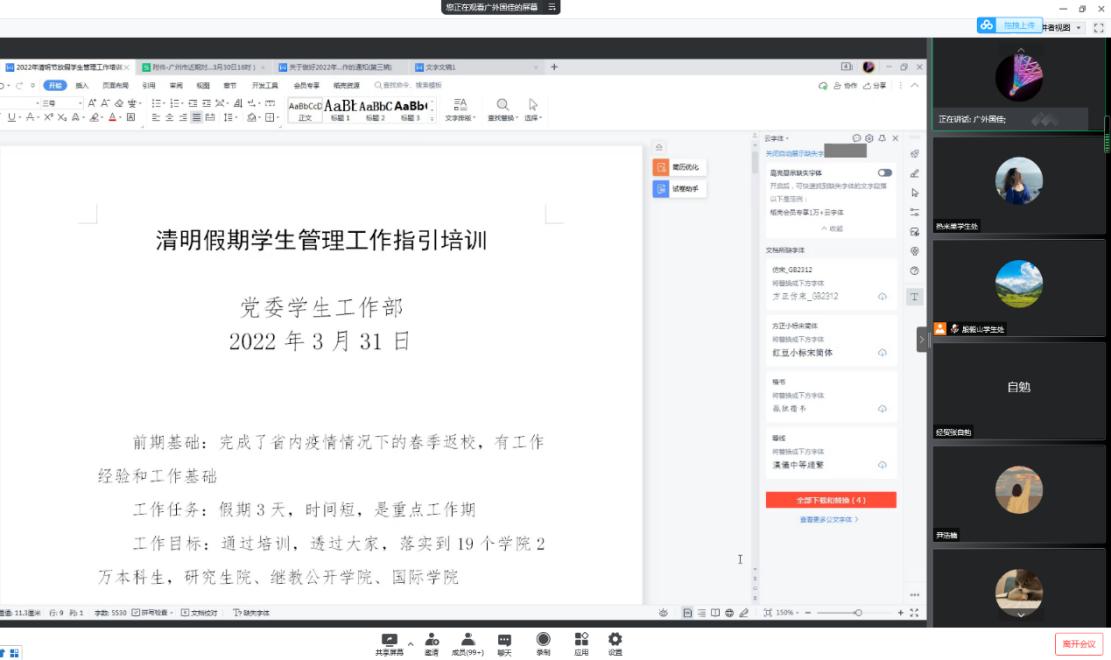
Task: Toggle the 高亮显示缺失字体 switch
Action: pos(884,173)
